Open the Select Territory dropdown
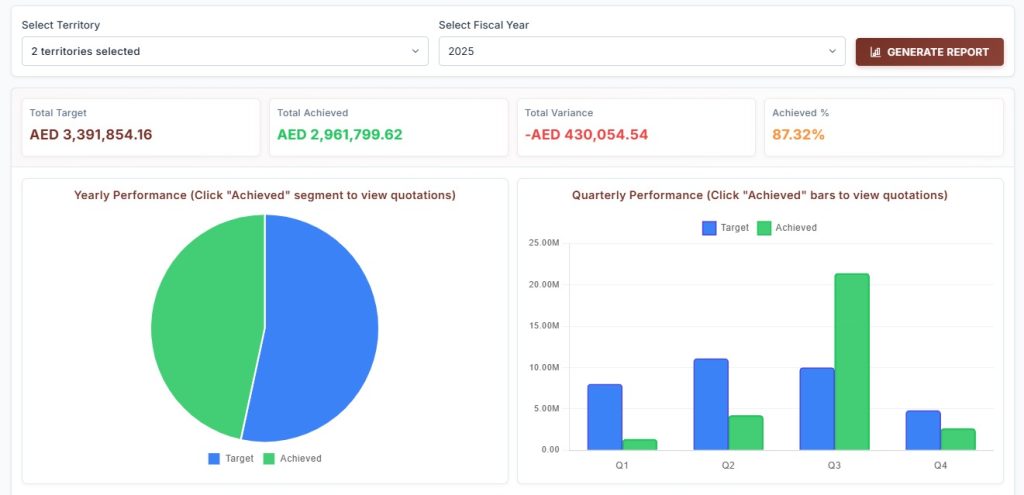This screenshot has height=495, width=1024. coord(225,51)
